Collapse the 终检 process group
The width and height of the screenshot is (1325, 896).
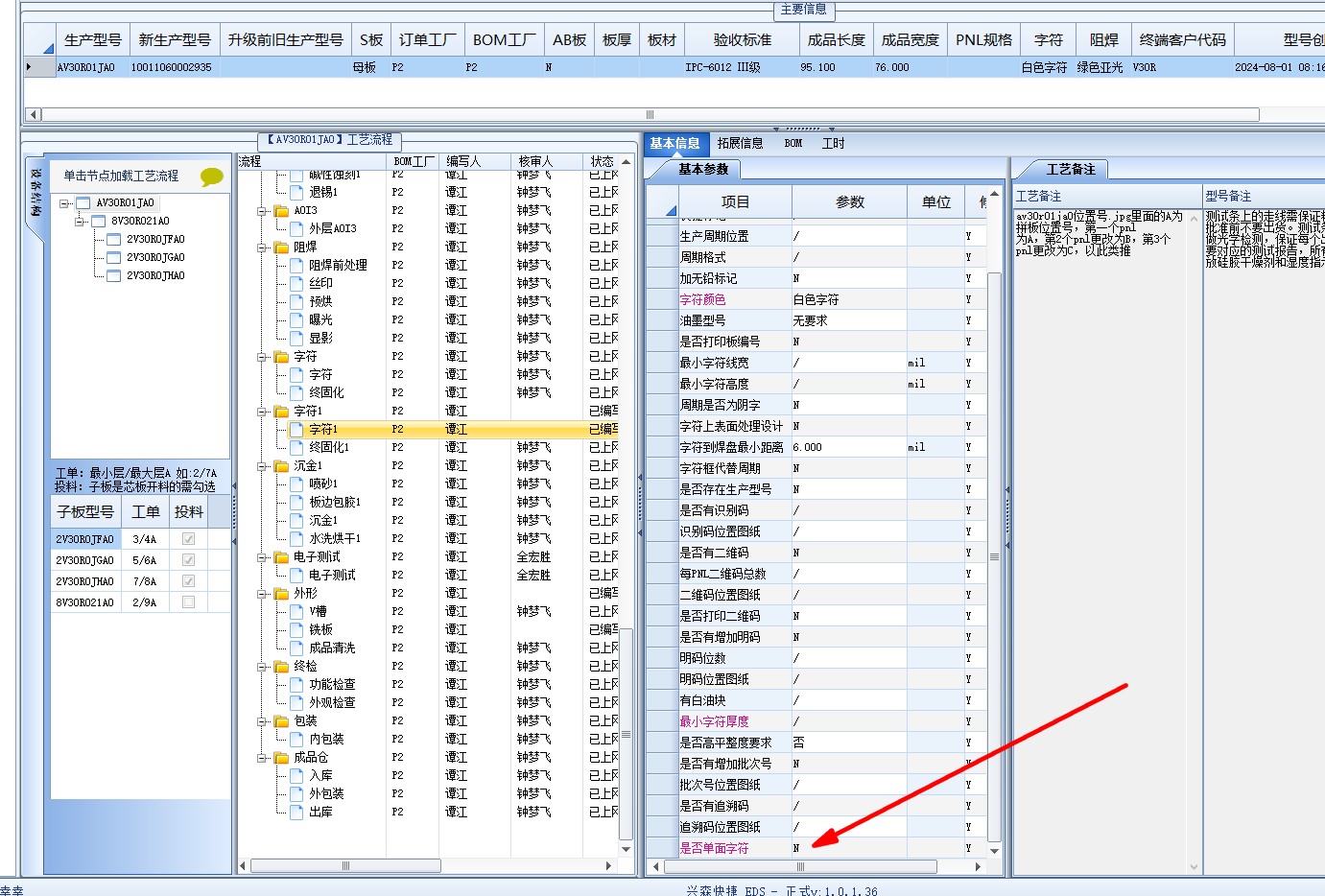click(262, 667)
